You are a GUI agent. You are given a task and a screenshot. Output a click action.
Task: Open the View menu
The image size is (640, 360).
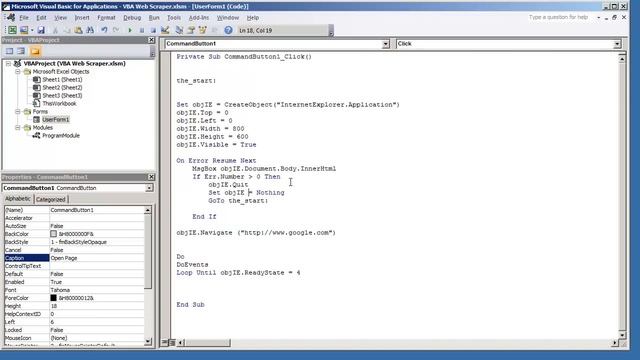pos(60,18)
